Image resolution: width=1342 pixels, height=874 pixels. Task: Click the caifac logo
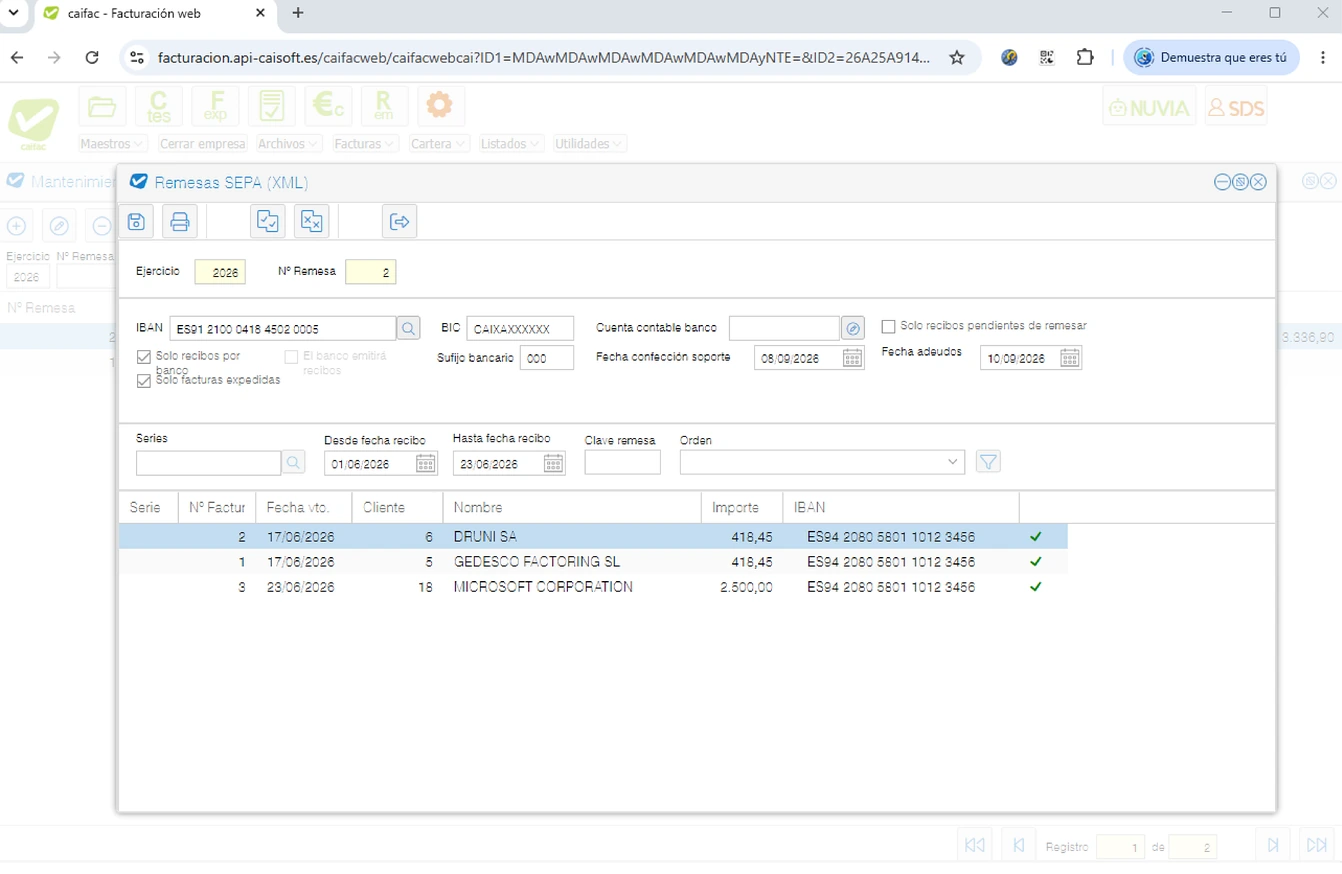pos(34,126)
